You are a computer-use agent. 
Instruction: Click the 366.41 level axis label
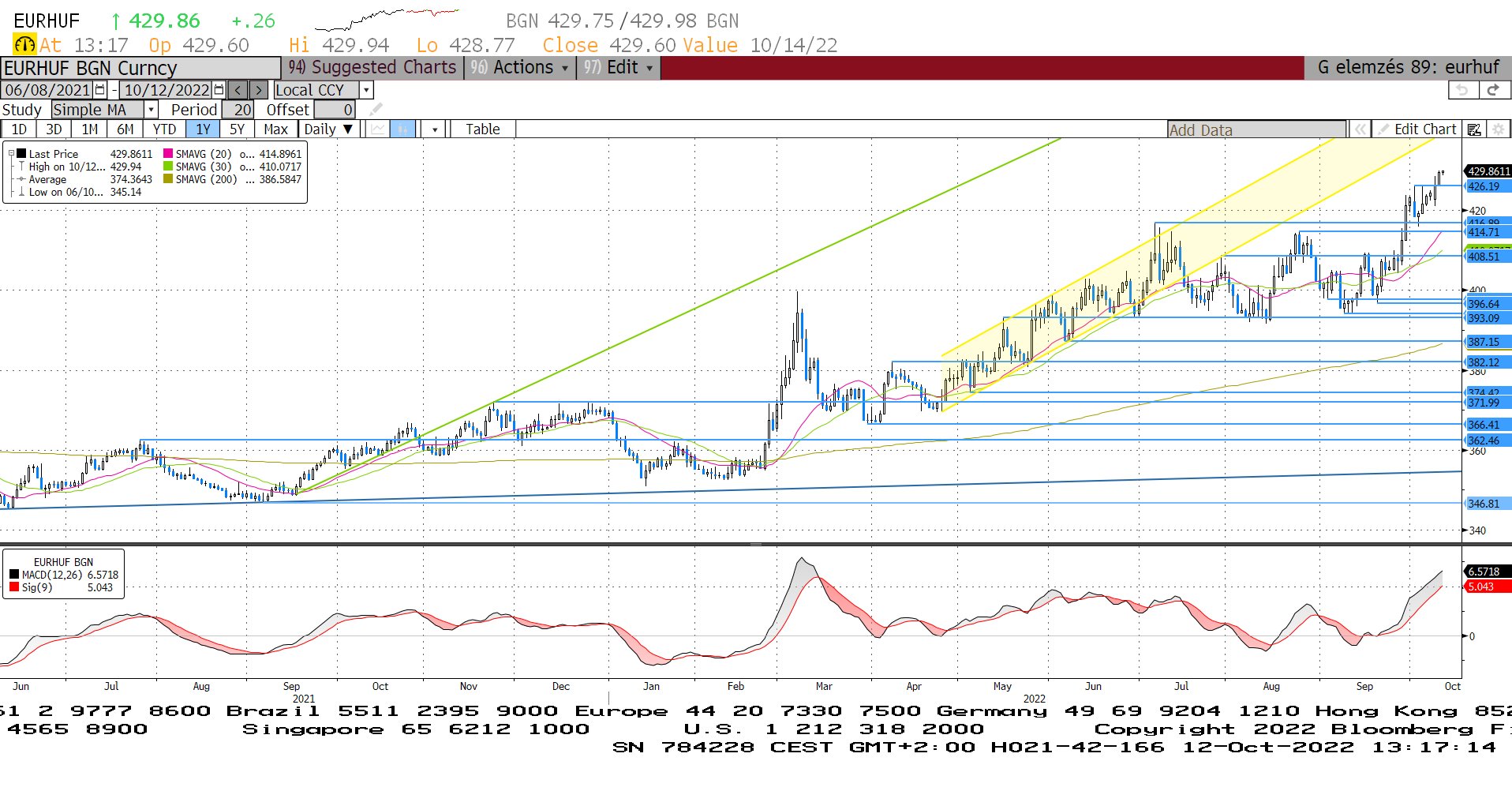(x=1488, y=425)
